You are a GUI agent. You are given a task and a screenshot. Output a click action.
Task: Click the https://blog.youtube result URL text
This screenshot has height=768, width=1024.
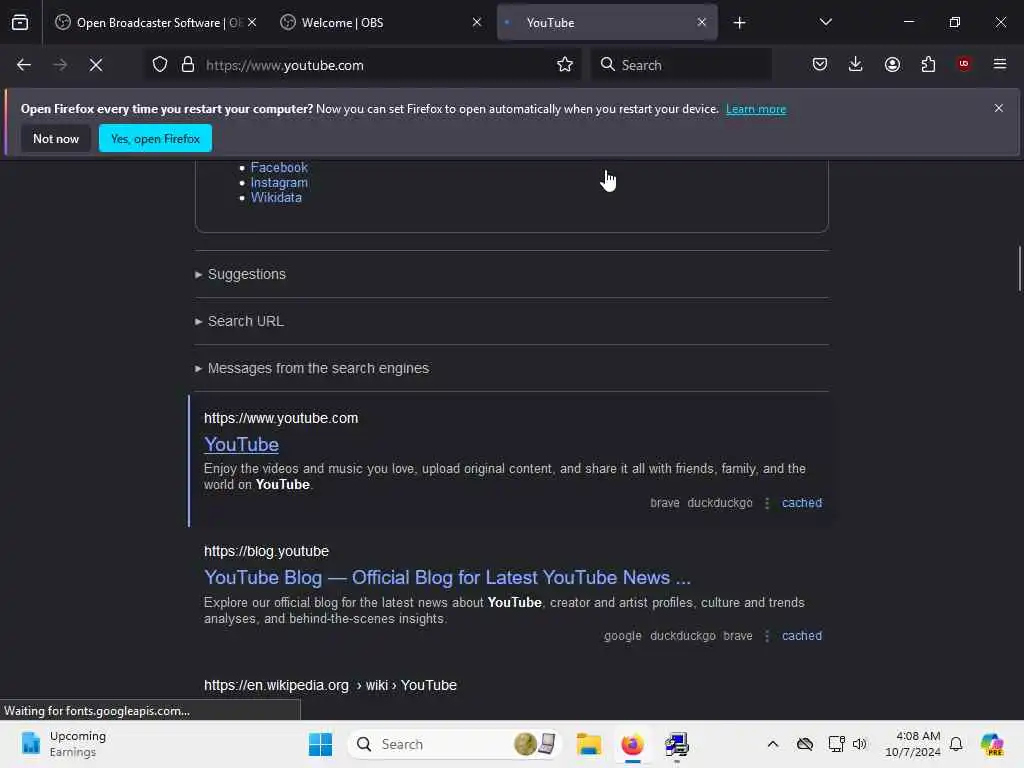(x=266, y=551)
